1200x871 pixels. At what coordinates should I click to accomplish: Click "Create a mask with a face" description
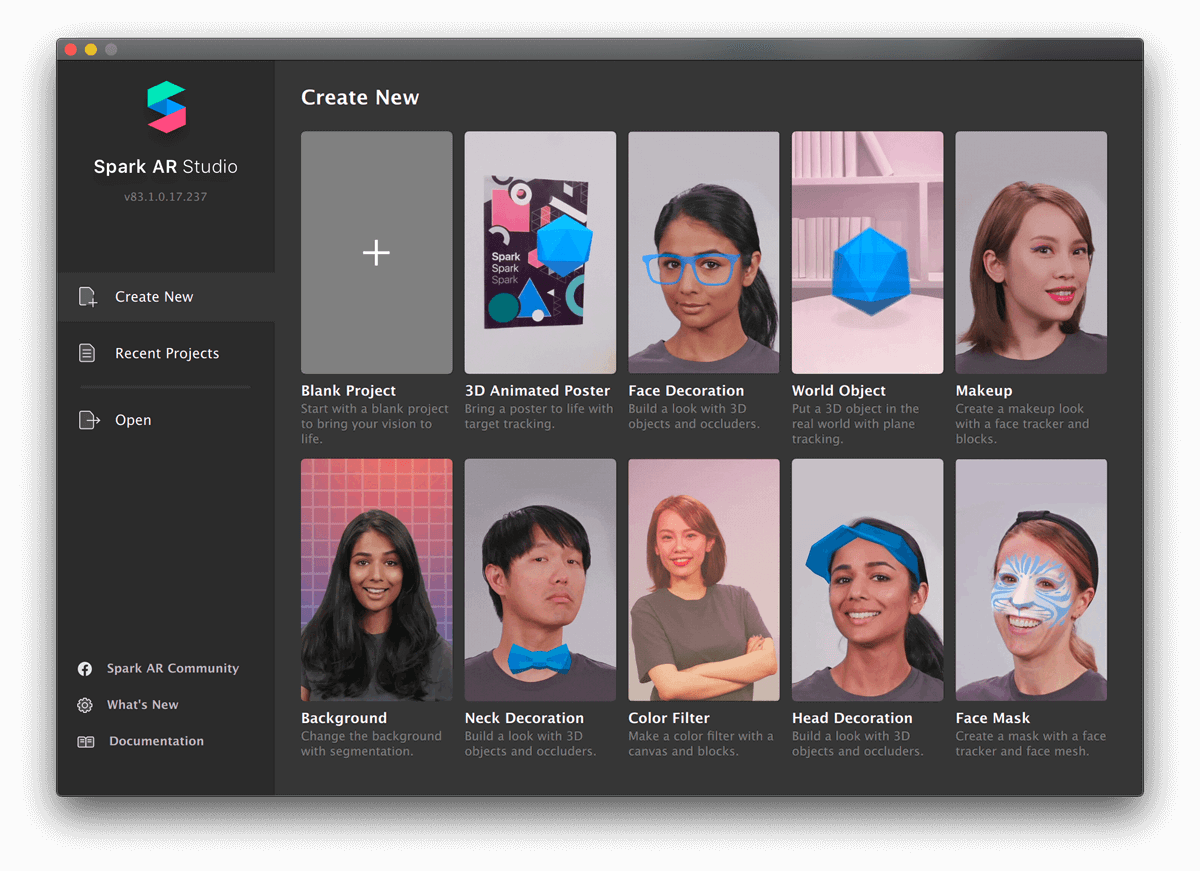[1031, 744]
